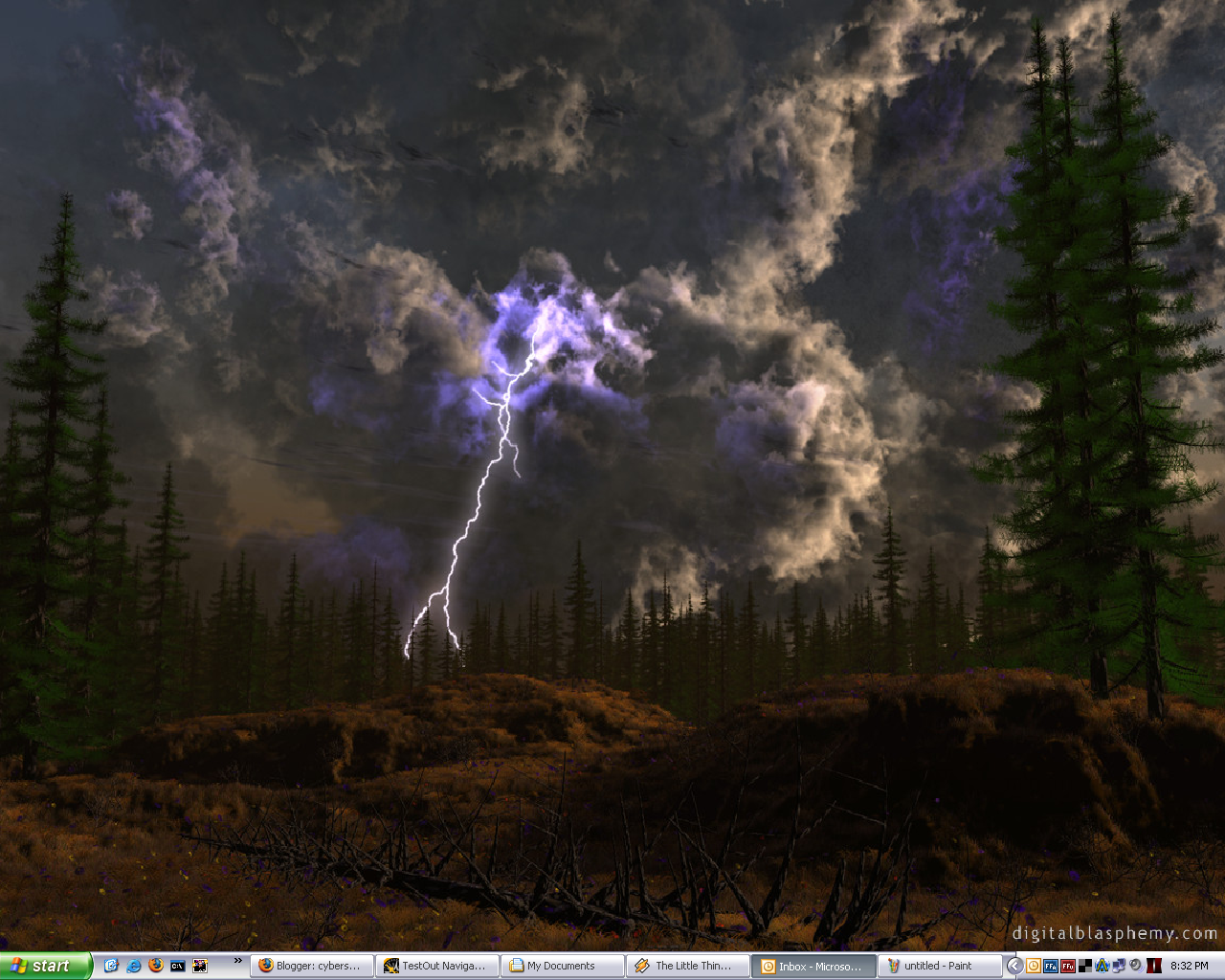The width and height of the screenshot is (1225, 980).
Task: Open the Windows Start menu
Action: [45, 966]
